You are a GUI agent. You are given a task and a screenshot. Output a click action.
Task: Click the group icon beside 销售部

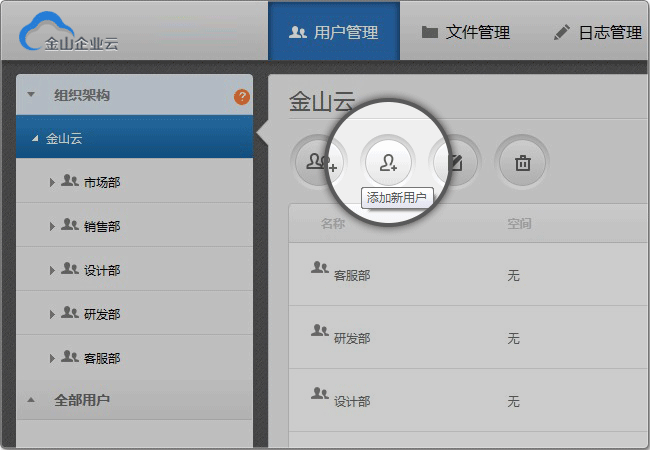(x=70, y=224)
